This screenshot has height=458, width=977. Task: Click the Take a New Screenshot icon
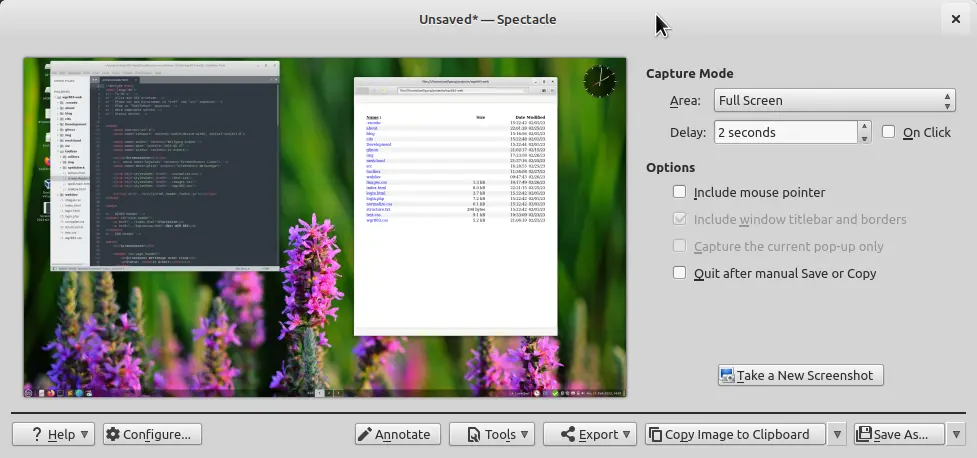click(727, 376)
